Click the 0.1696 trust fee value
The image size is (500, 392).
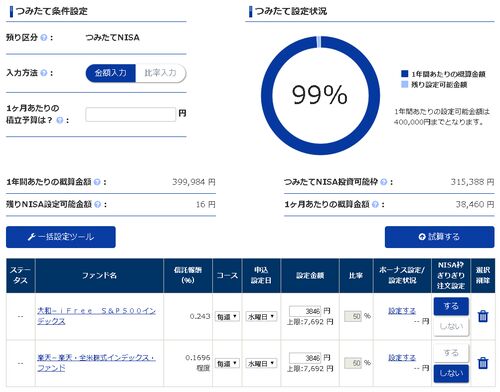[x=198, y=358]
